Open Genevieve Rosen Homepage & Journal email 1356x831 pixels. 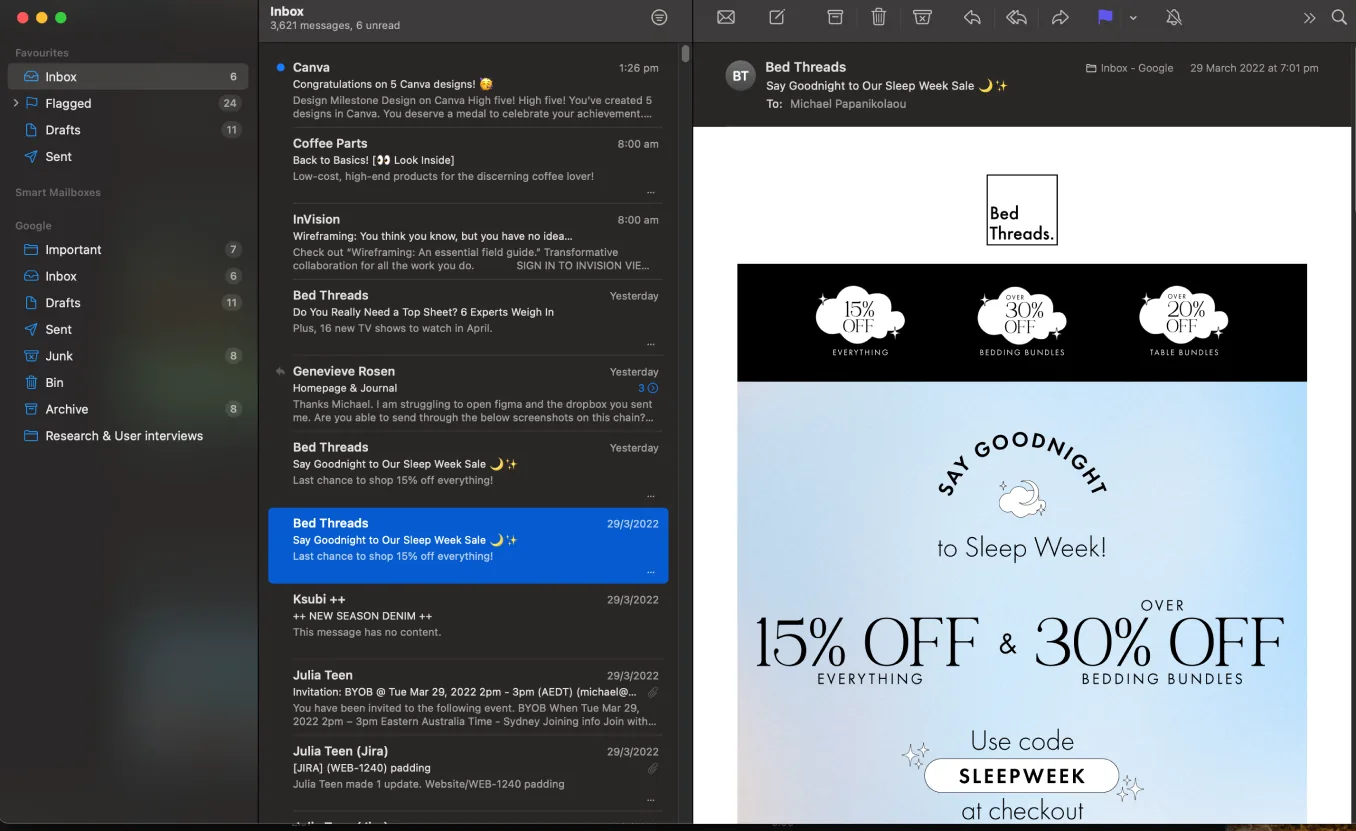pyautogui.click(x=468, y=394)
